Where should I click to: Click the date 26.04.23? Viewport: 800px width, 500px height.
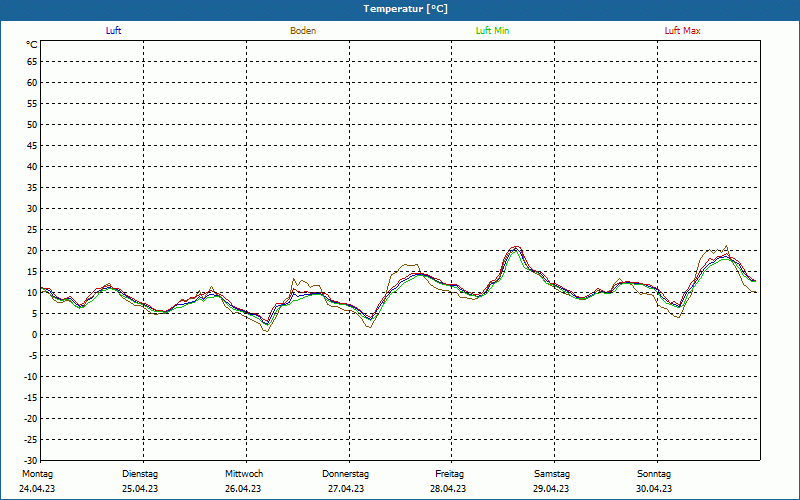point(243,489)
